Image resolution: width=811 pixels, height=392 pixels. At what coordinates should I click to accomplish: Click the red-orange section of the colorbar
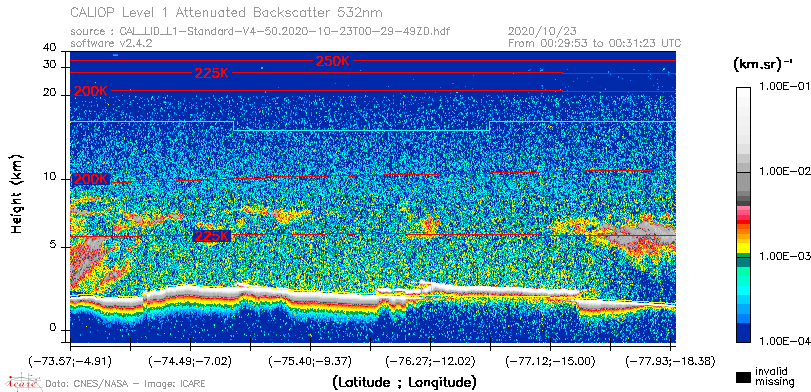click(743, 226)
